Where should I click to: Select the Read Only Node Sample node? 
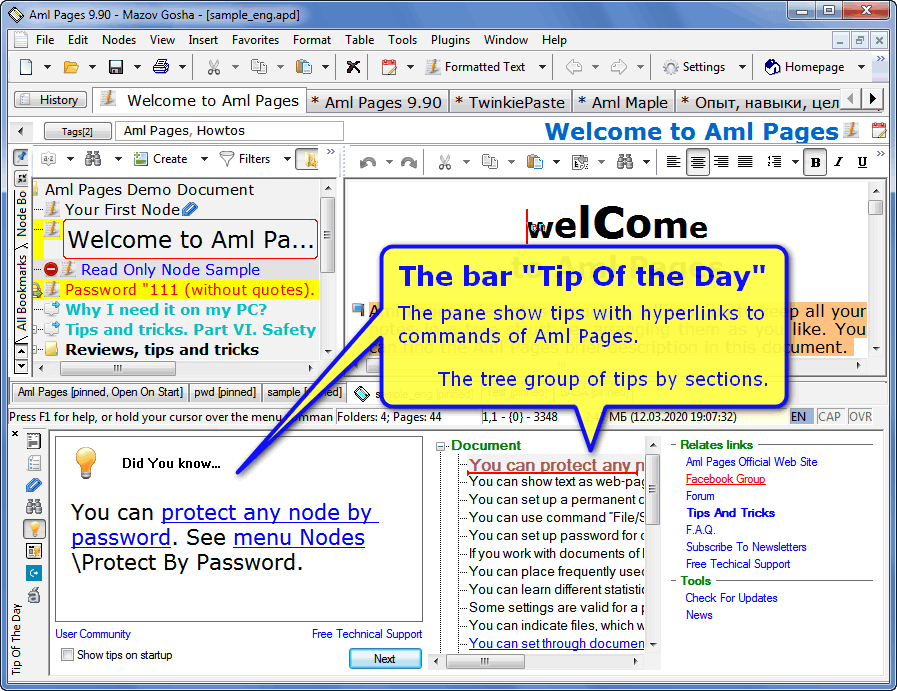pos(170,269)
